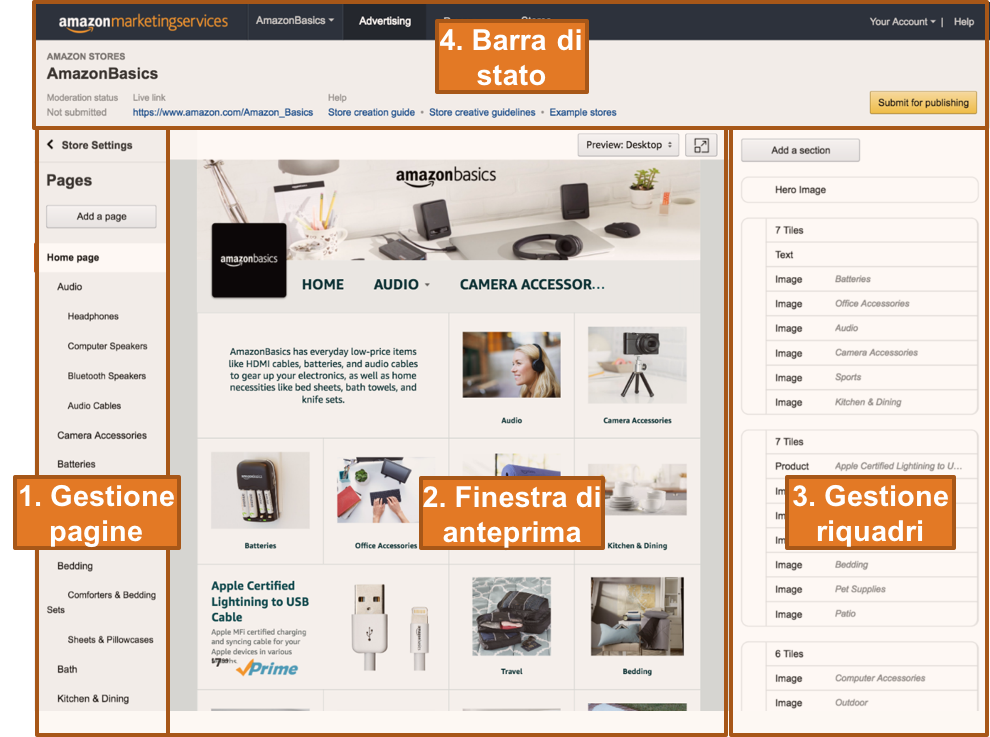Viewport: 990px width, 737px height.
Task: Select the Image Sports tile row
Action: (871, 378)
